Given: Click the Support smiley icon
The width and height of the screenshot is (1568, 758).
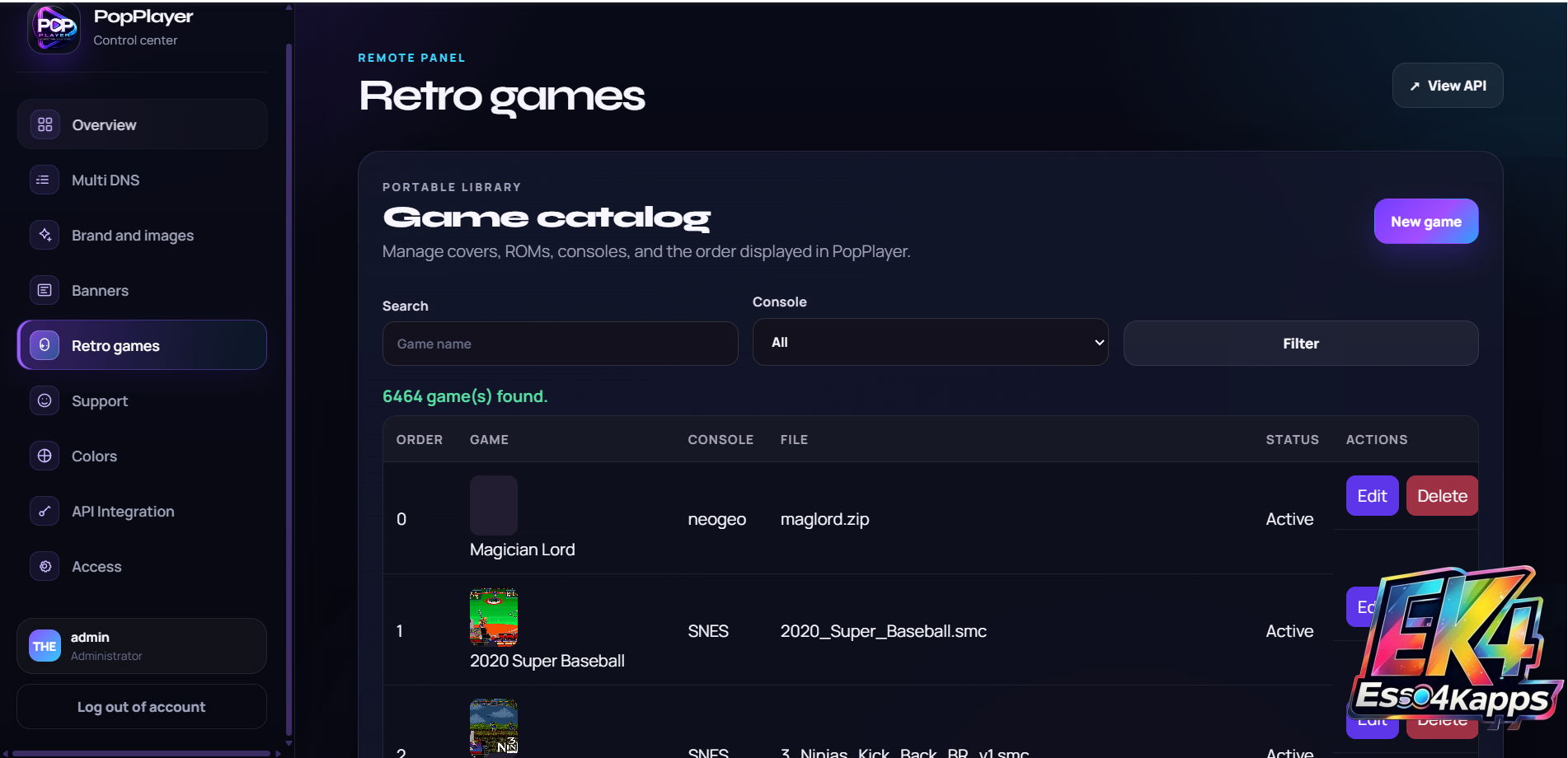Looking at the screenshot, I should [45, 400].
